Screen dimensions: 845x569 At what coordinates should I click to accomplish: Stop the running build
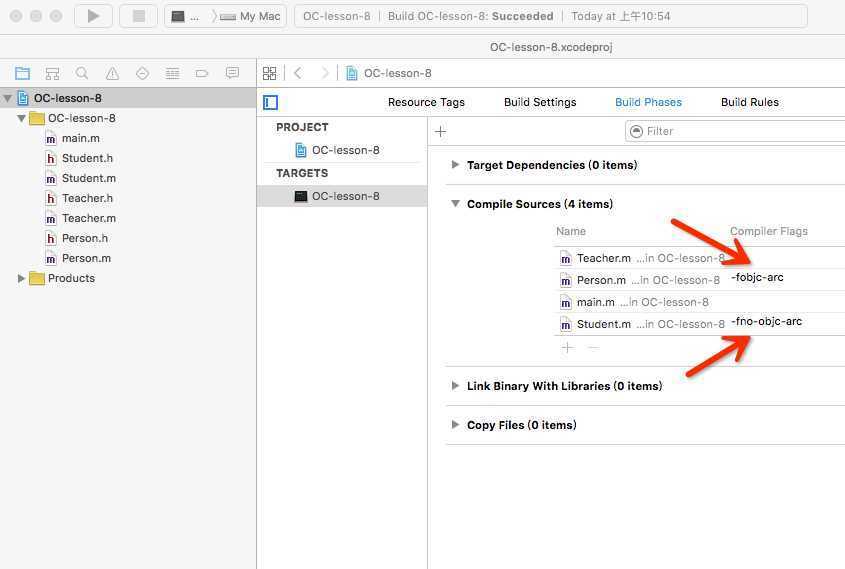point(138,16)
